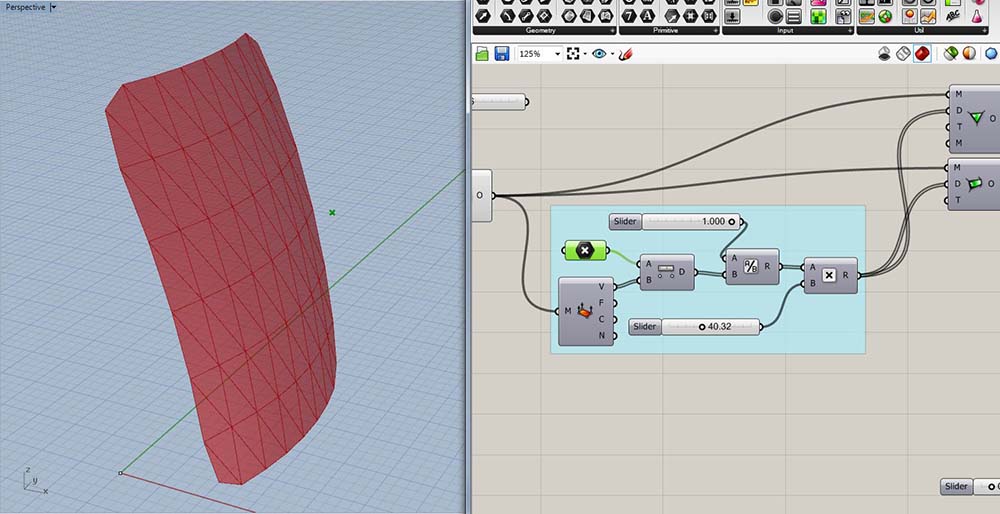Viewport: 1000px width, 514px height.
Task: Disable preview with the grey hat icon
Action: point(885,54)
